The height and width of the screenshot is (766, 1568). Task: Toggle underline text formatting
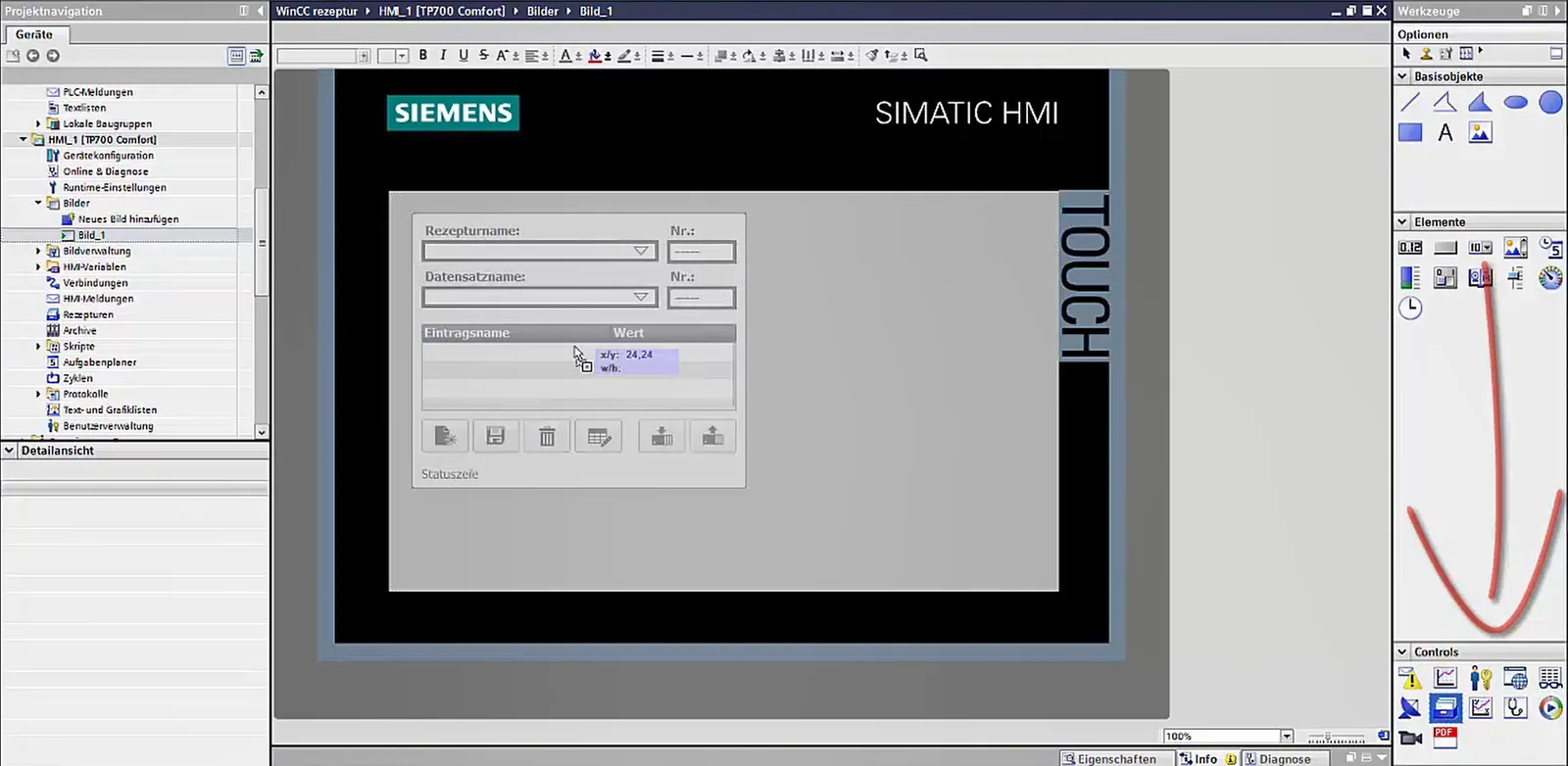464,56
